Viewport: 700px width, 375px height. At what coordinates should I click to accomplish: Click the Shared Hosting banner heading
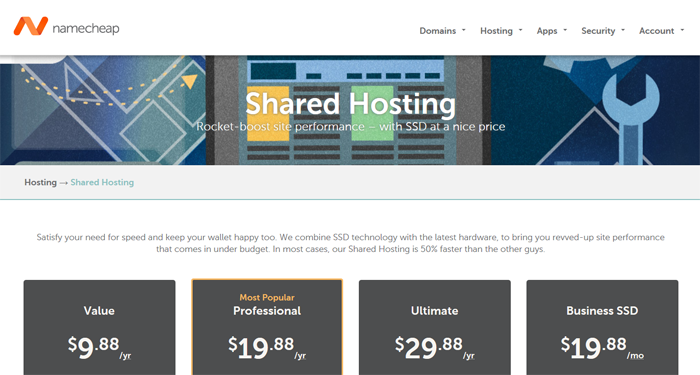click(350, 104)
